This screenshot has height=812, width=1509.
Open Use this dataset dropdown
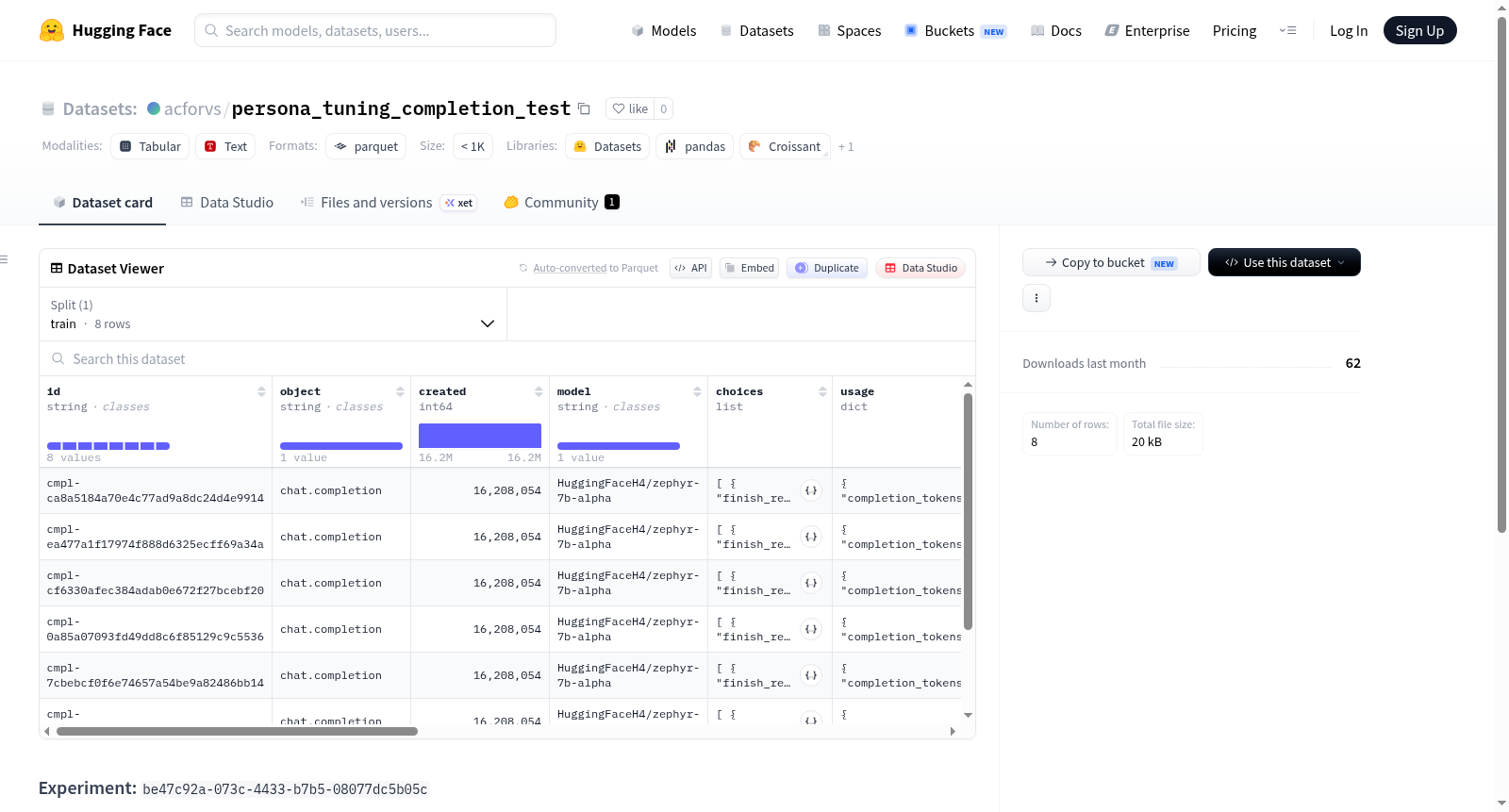click(x=1284, y=262)
